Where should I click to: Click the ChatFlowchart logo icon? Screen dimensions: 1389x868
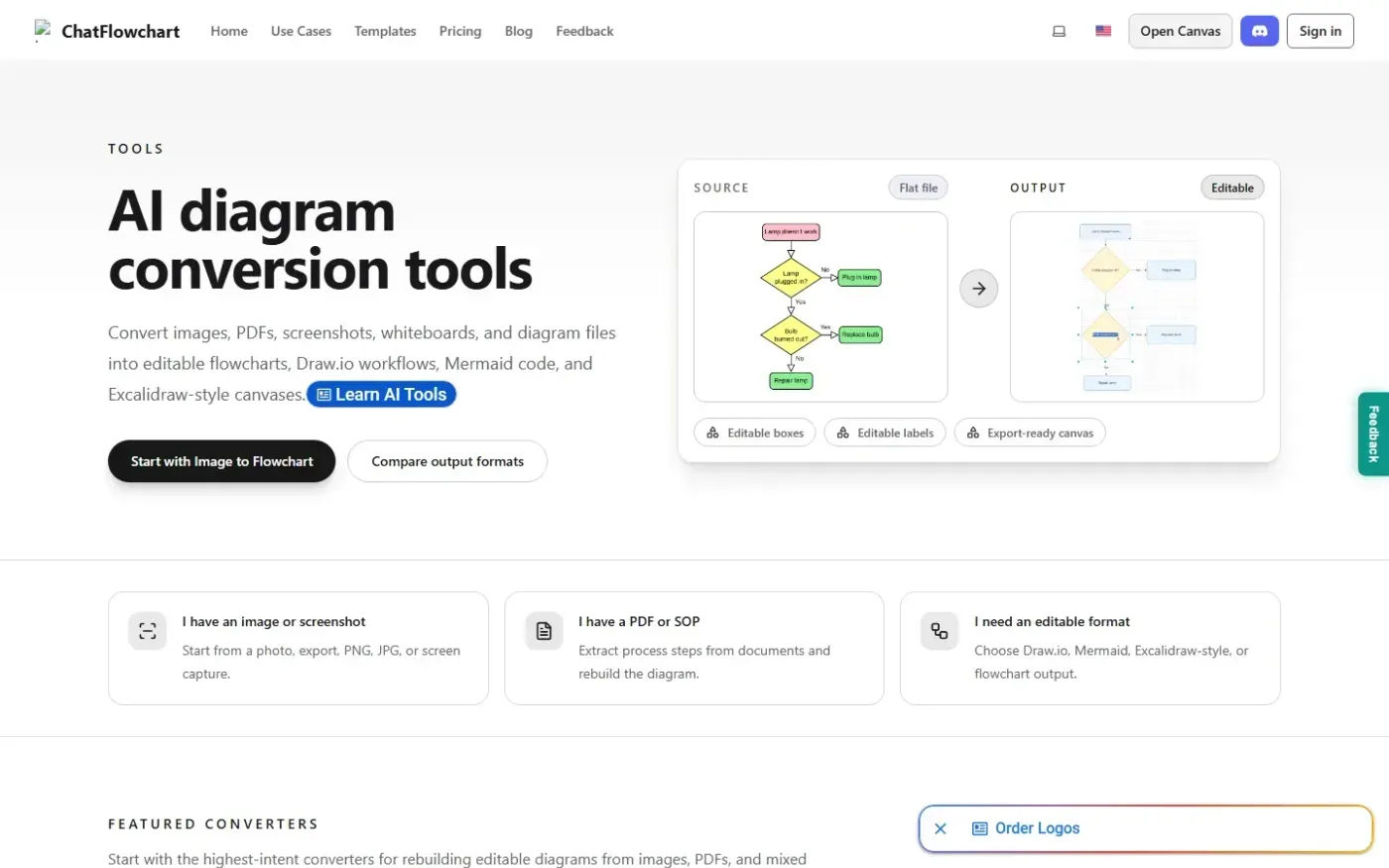(42, 31)
